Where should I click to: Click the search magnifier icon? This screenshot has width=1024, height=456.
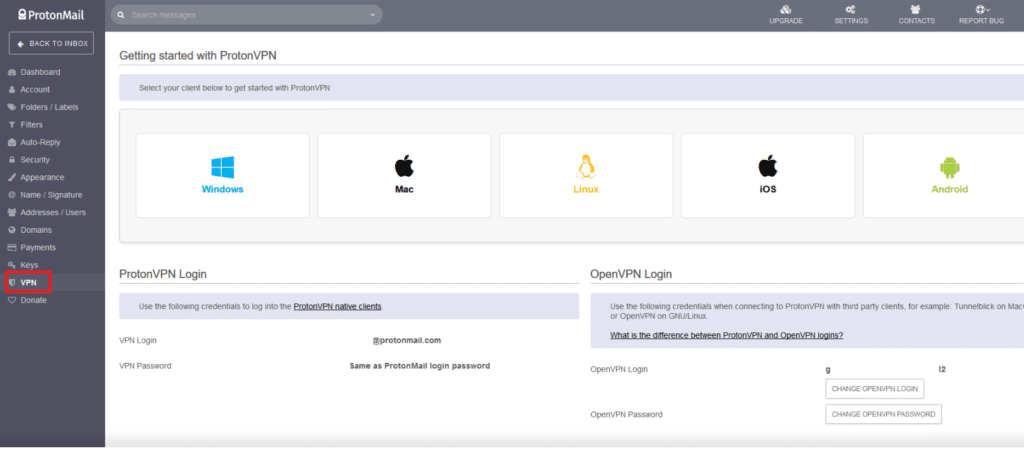click(121, 14)
